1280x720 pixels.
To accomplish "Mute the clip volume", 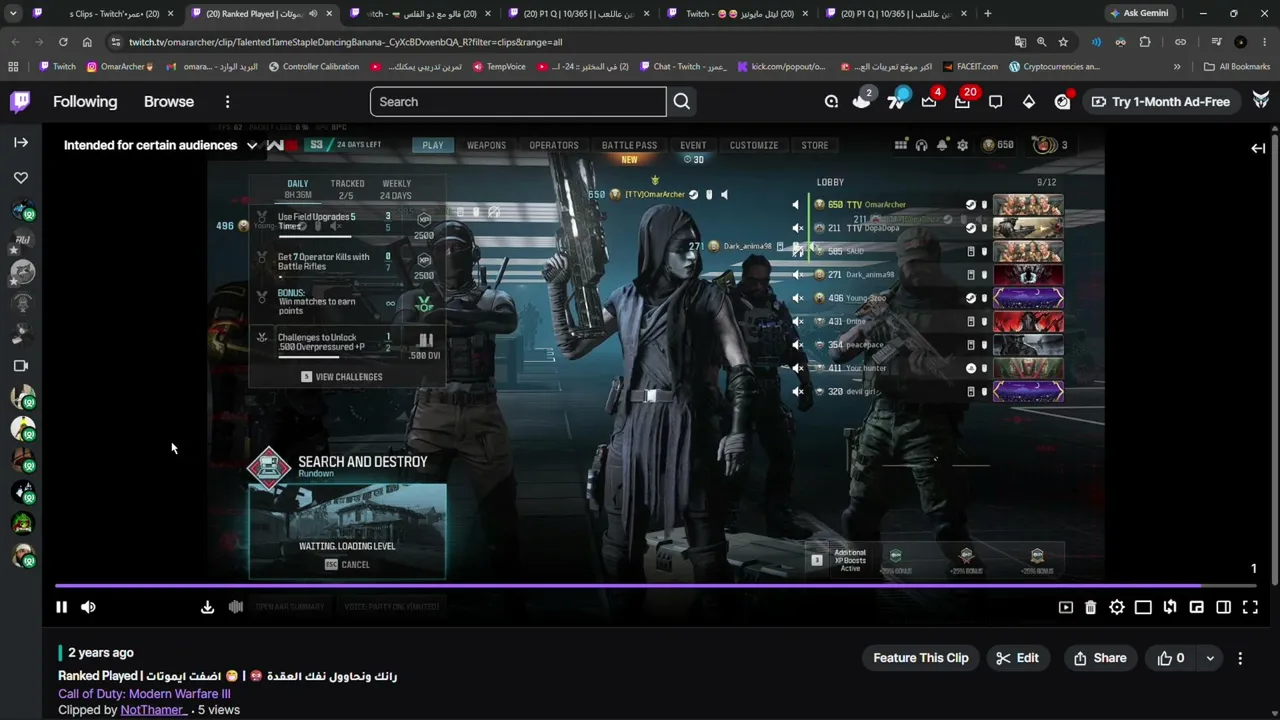I will pyautogui.click(x=88, y=607).
